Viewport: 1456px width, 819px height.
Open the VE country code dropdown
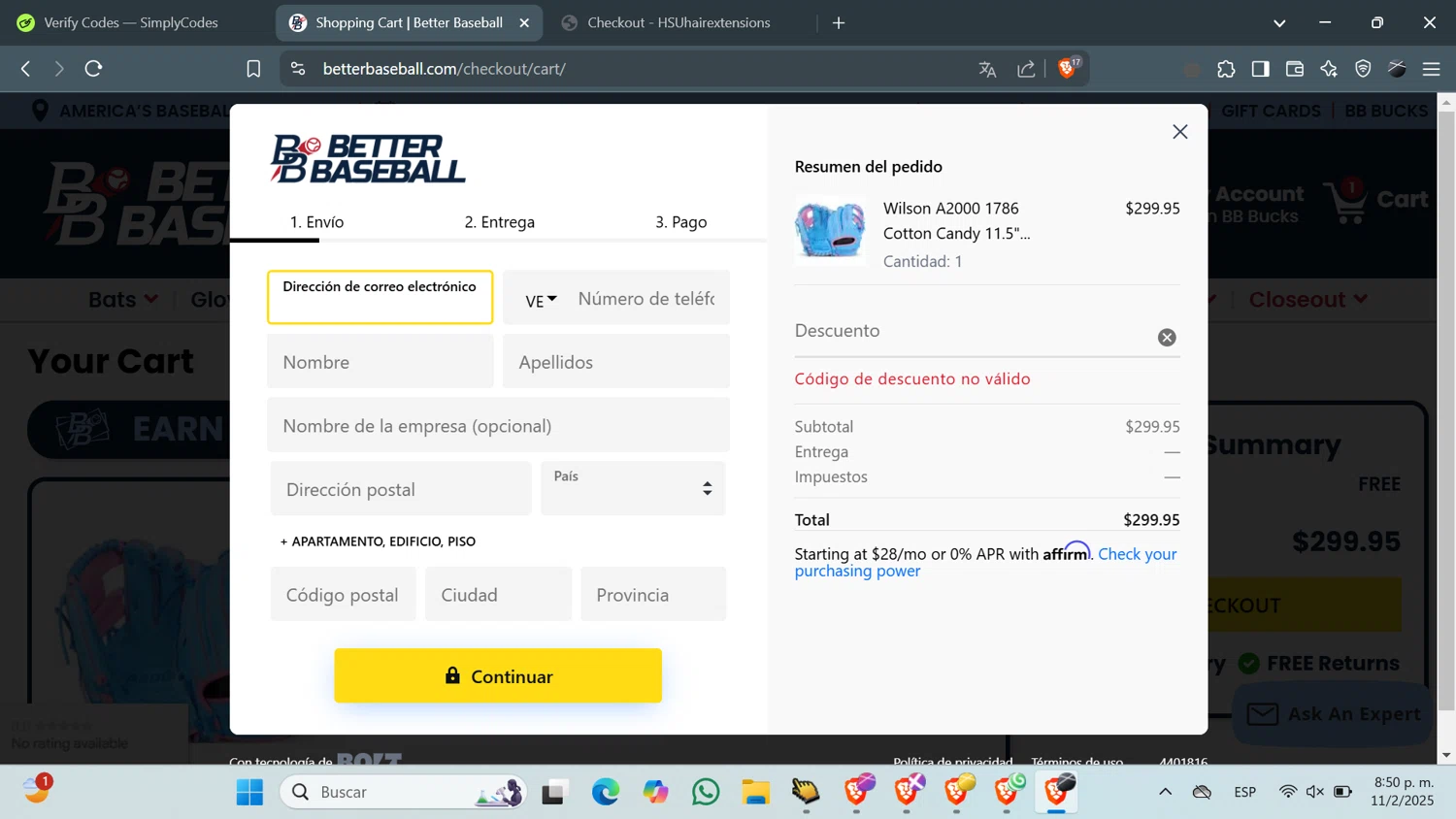coord(541,300)
